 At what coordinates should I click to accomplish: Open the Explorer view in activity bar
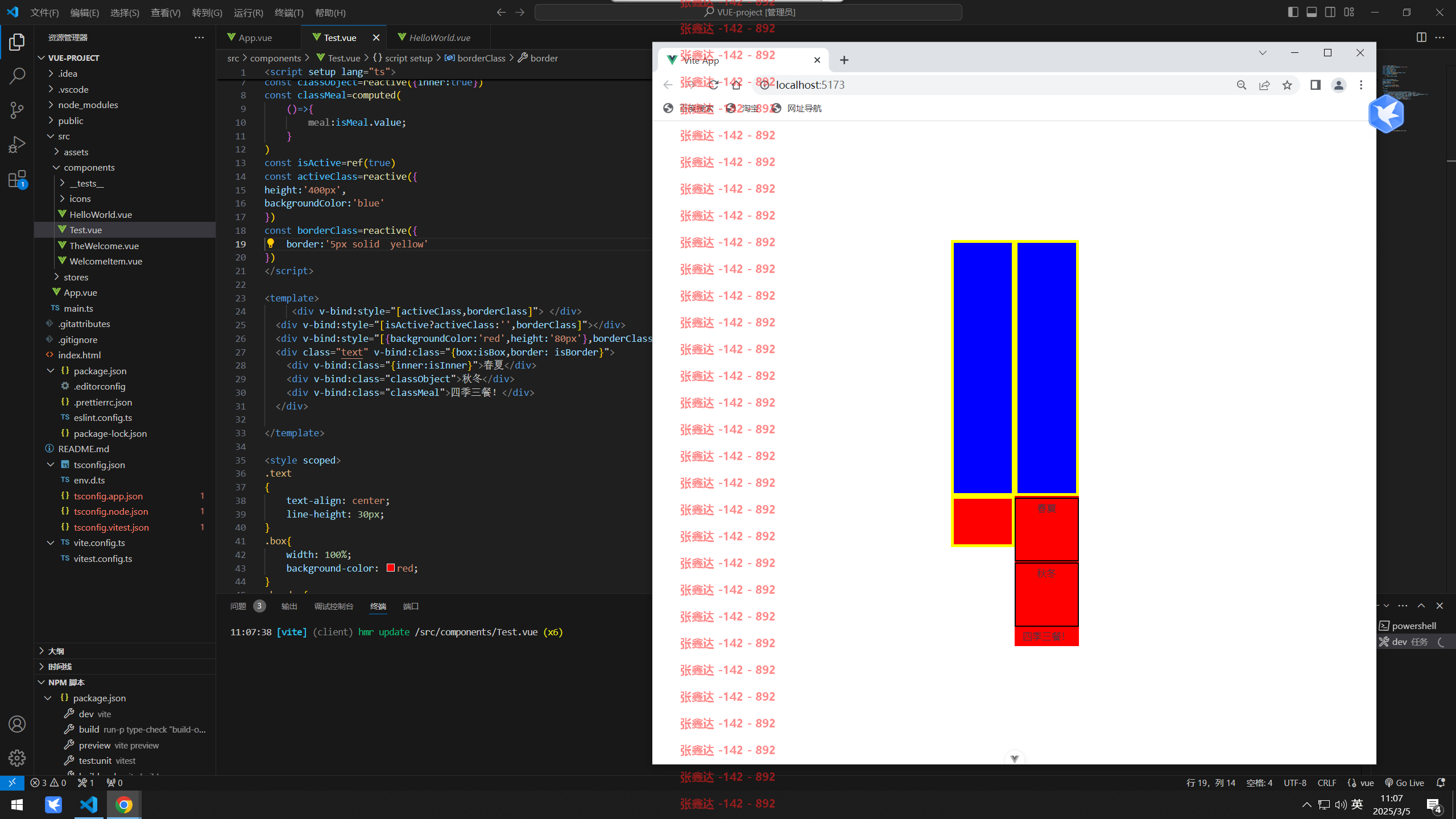[x=17, y=42]
